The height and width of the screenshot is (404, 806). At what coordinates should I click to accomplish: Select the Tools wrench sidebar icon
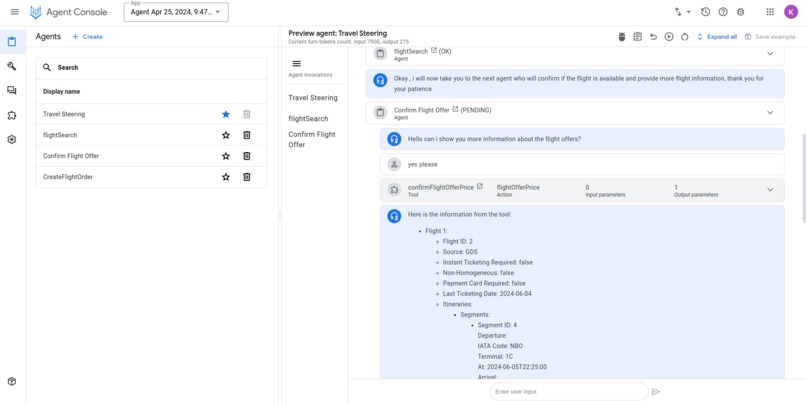tap(12, 66)
